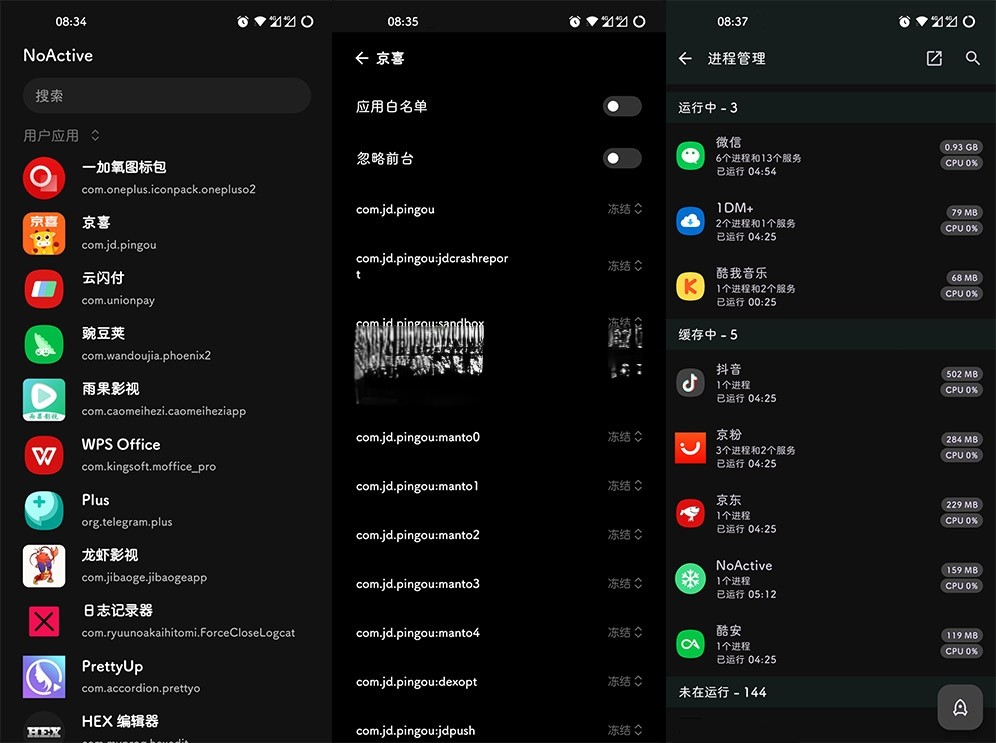Toggle the 应用白名单 switch
This screenshot has height=743, width=996.
tap(622, 107)
